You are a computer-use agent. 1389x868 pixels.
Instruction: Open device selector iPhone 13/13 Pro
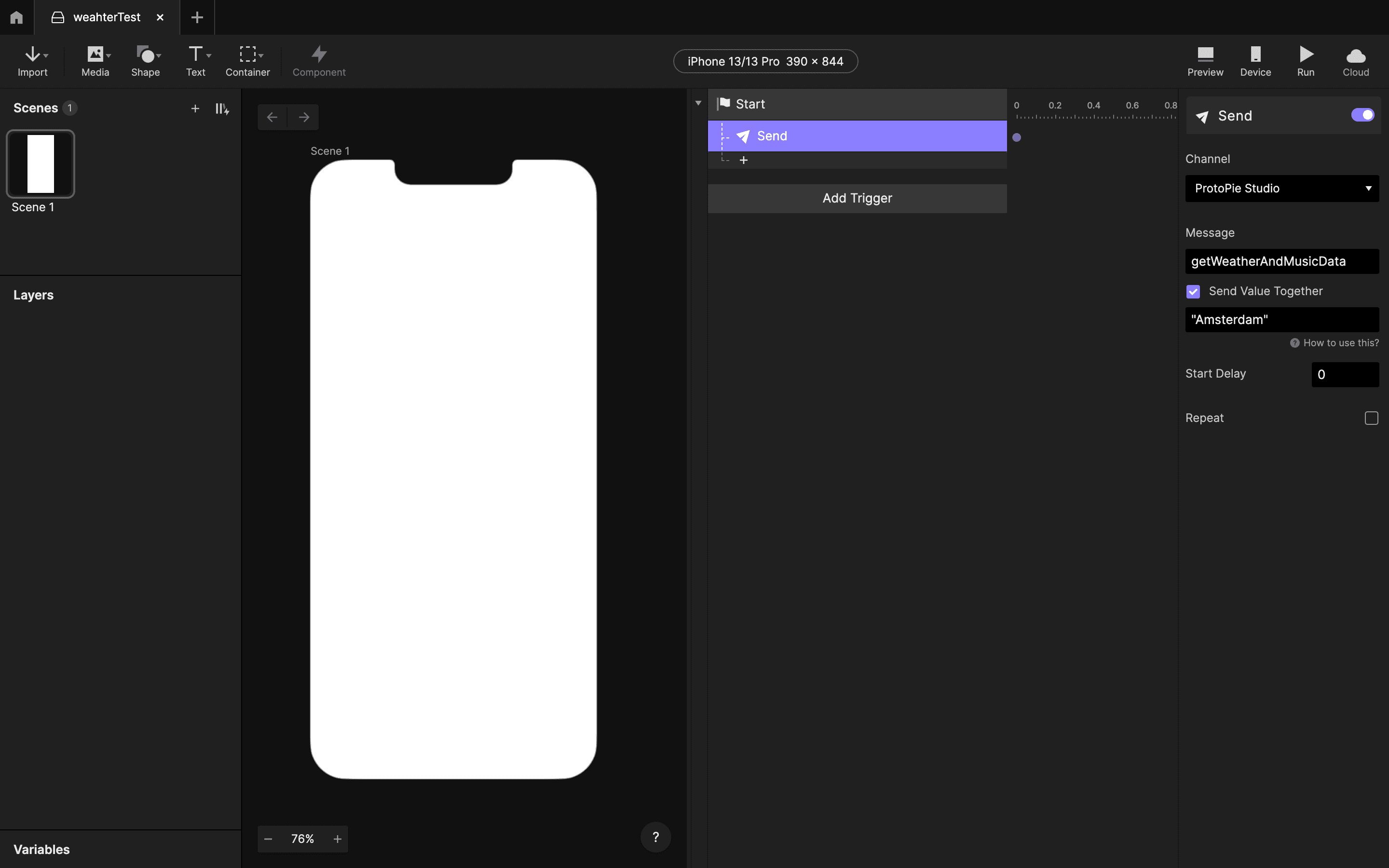coord(765,61)
